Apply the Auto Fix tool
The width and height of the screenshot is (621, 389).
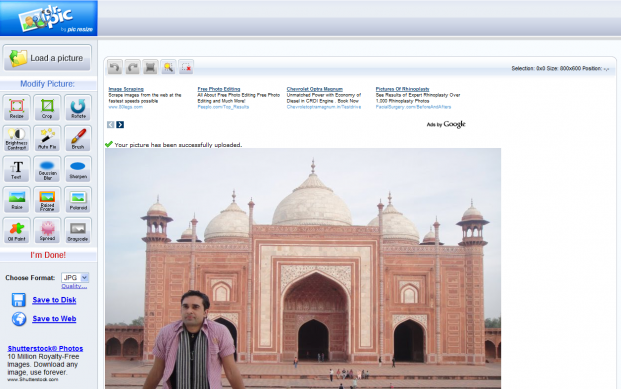point(47,138)
